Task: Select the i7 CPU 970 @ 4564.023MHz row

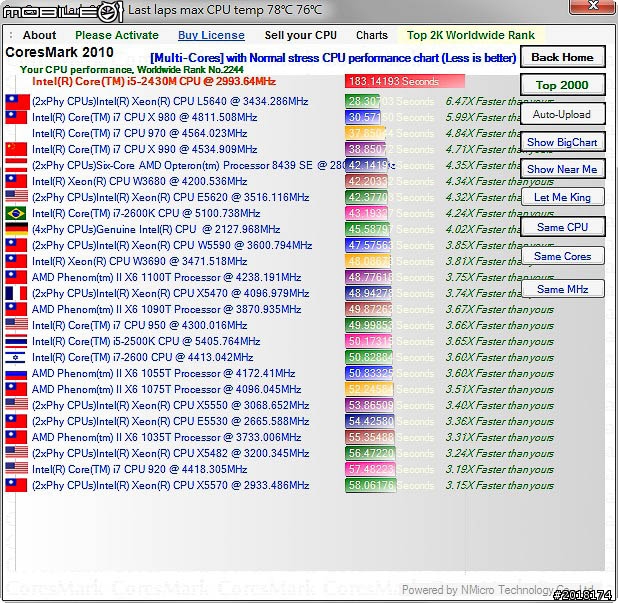Action: coord(140,134)
